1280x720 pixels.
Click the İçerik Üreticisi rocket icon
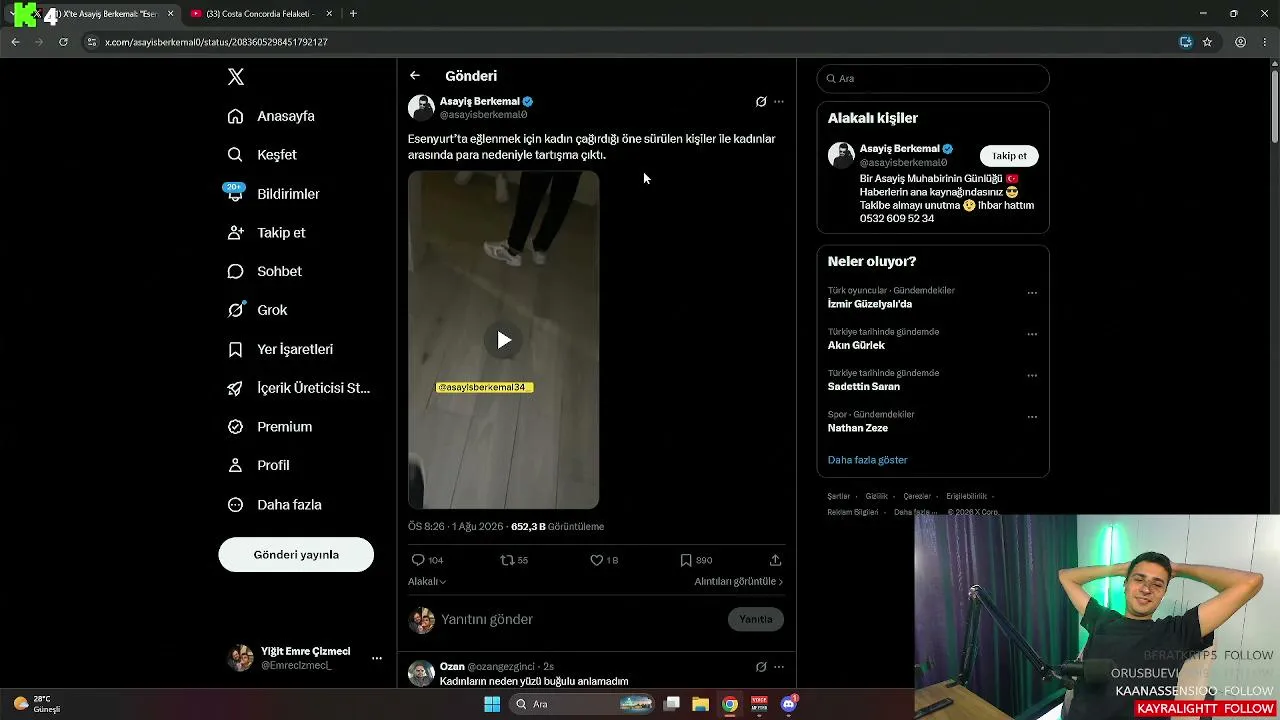235,388
